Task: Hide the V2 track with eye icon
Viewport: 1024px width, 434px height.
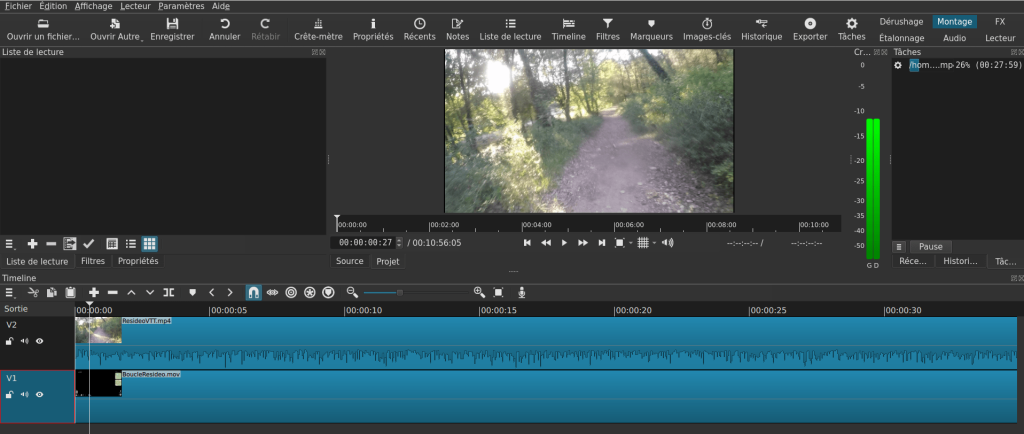Action: click(x=40, y=341)
